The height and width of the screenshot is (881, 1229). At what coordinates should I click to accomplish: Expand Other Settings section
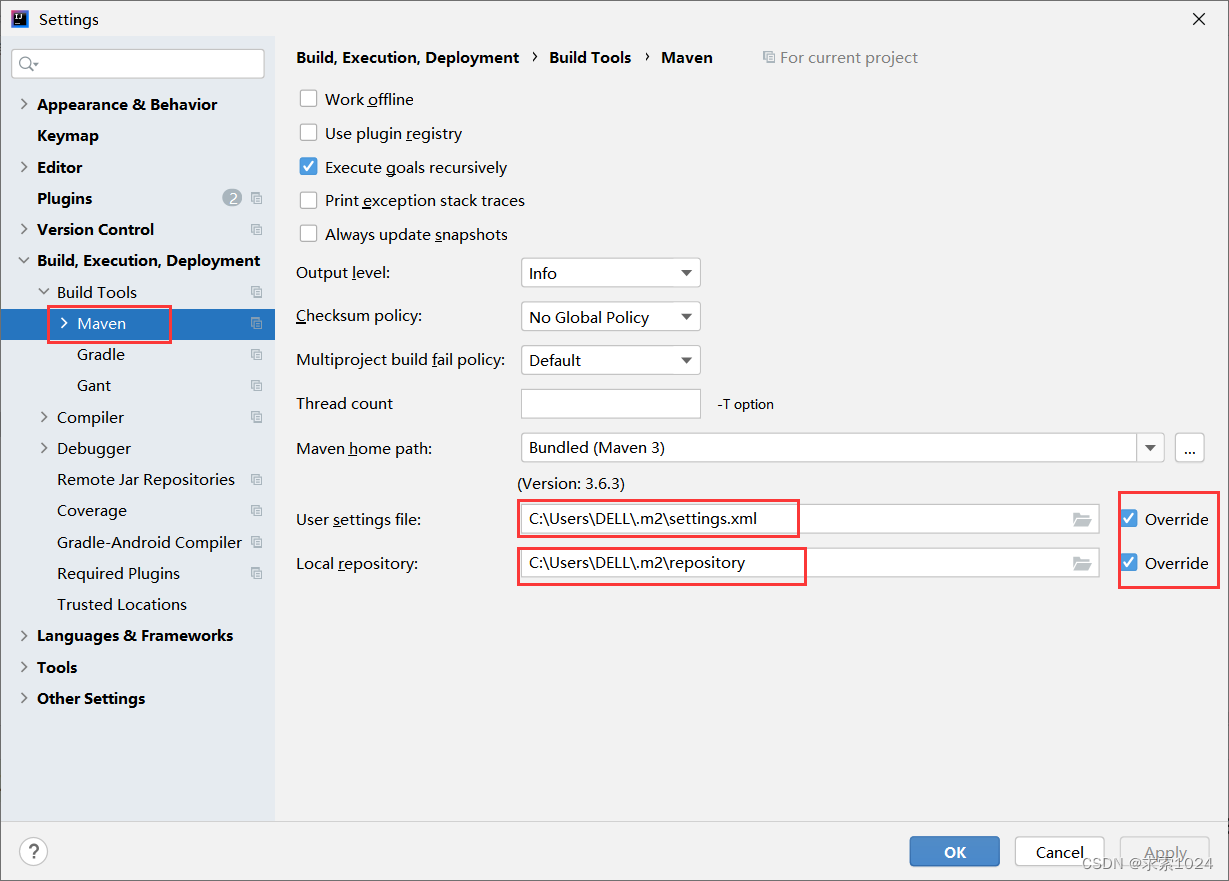(24, 698)
